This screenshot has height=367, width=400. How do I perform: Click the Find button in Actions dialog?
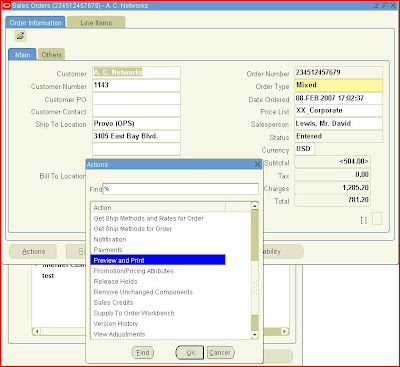coord(143,353)
